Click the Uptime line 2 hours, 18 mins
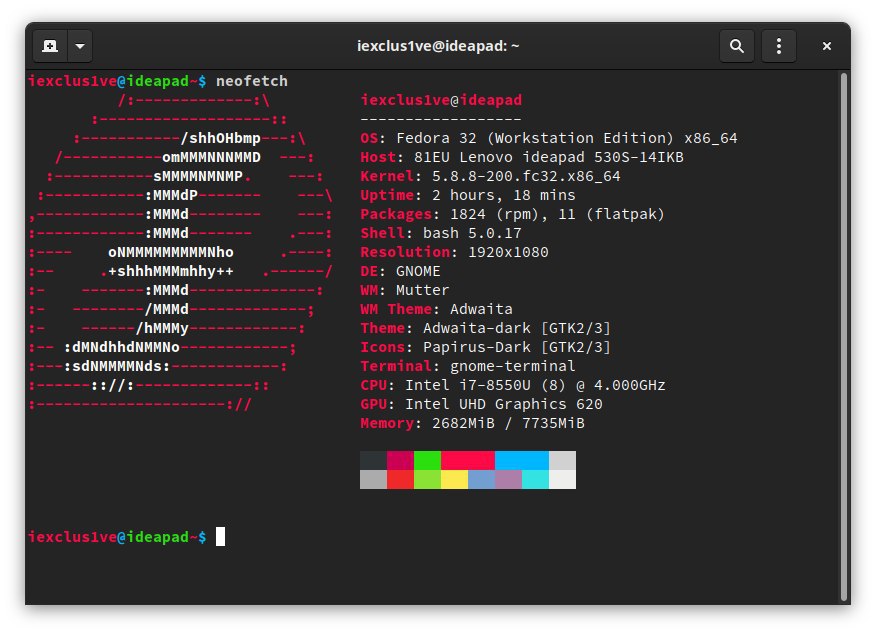 [x=468, y=195]
